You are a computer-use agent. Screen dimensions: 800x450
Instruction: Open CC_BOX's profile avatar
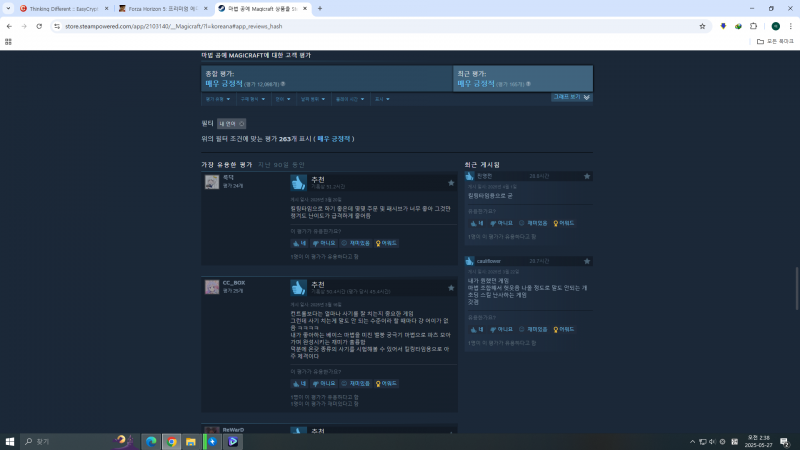point(212,287)
